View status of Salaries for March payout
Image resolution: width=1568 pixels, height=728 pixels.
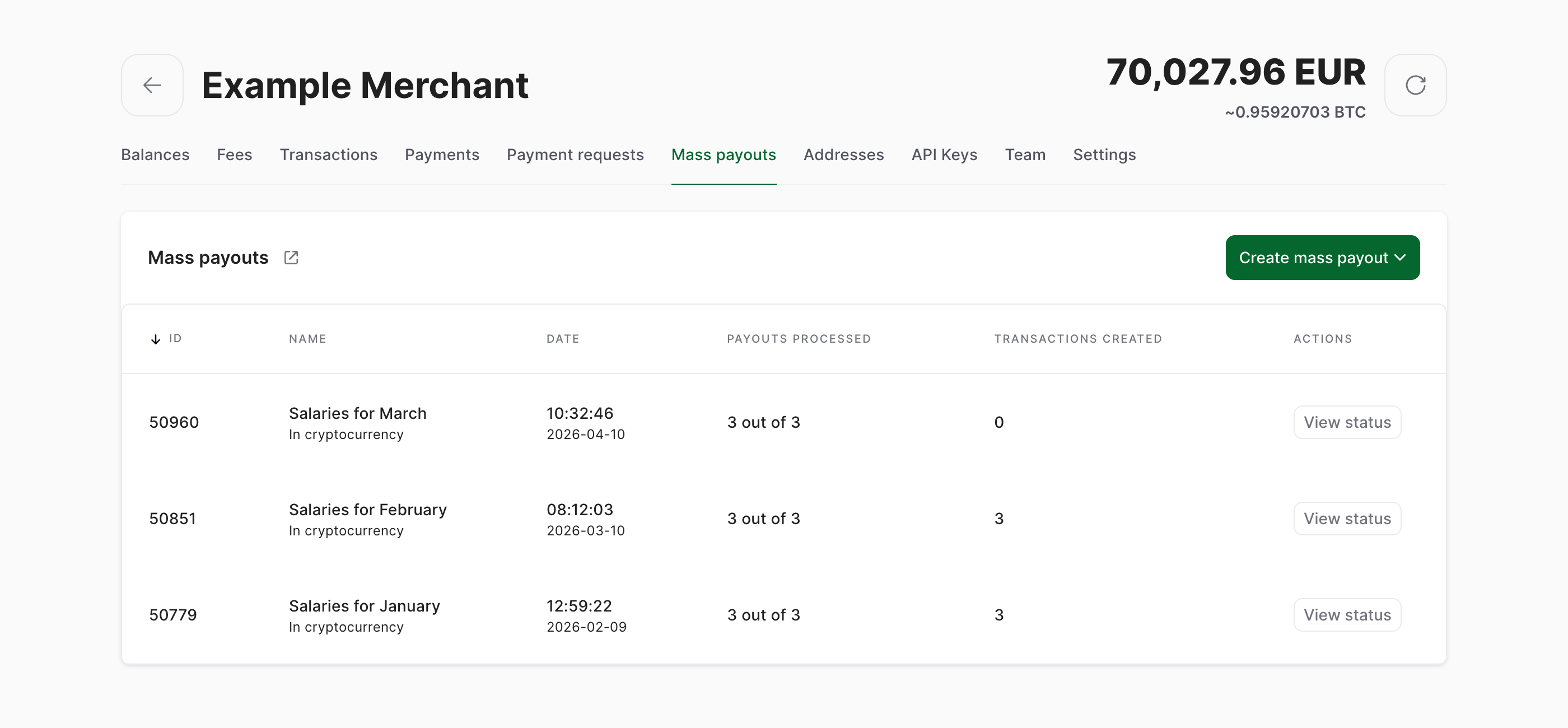(1347, 422)
